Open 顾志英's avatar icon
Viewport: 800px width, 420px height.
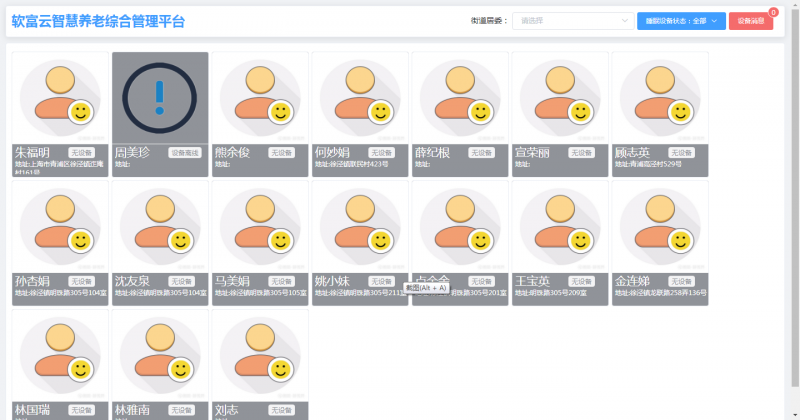[x=659, y=97]
